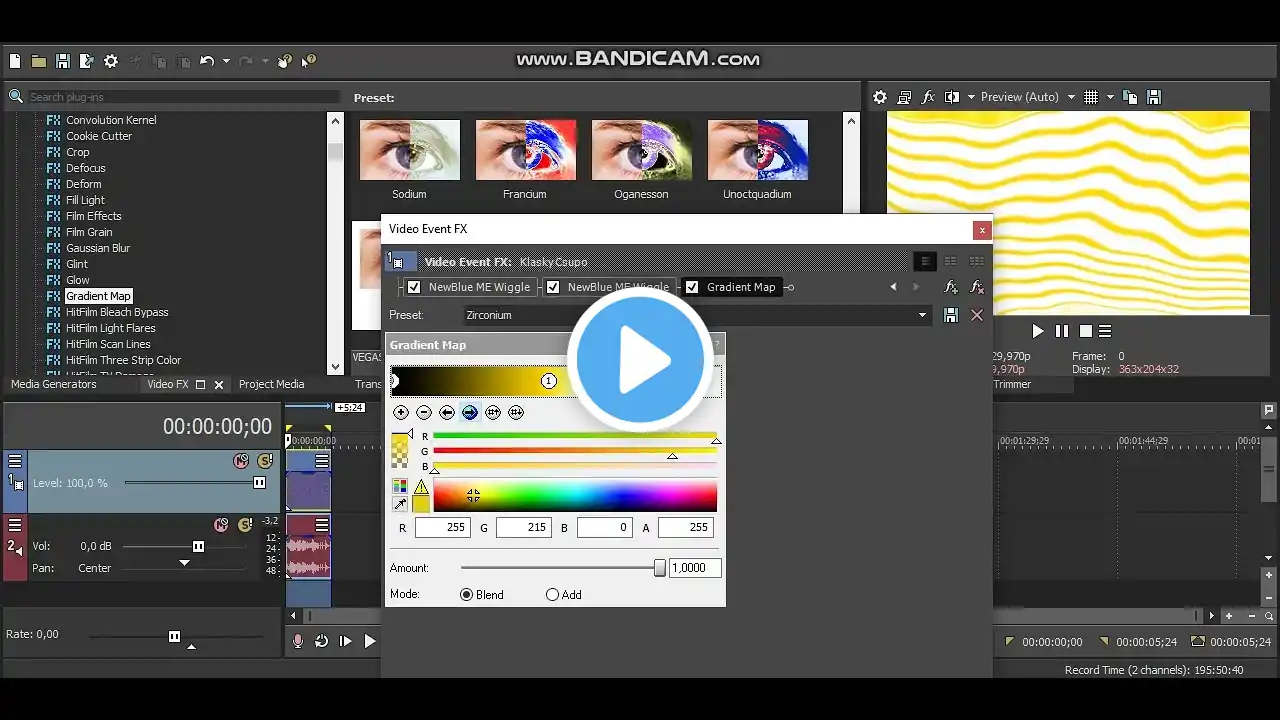Close the Video FX tab with X
This screenshot has height=720, width=1280.
219,385
